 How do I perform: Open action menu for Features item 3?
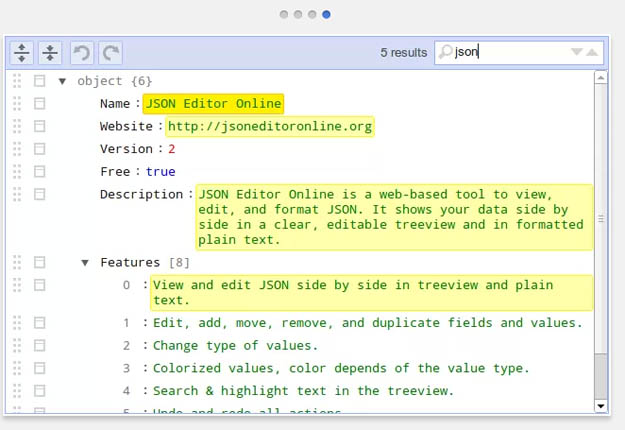[39, 368]
